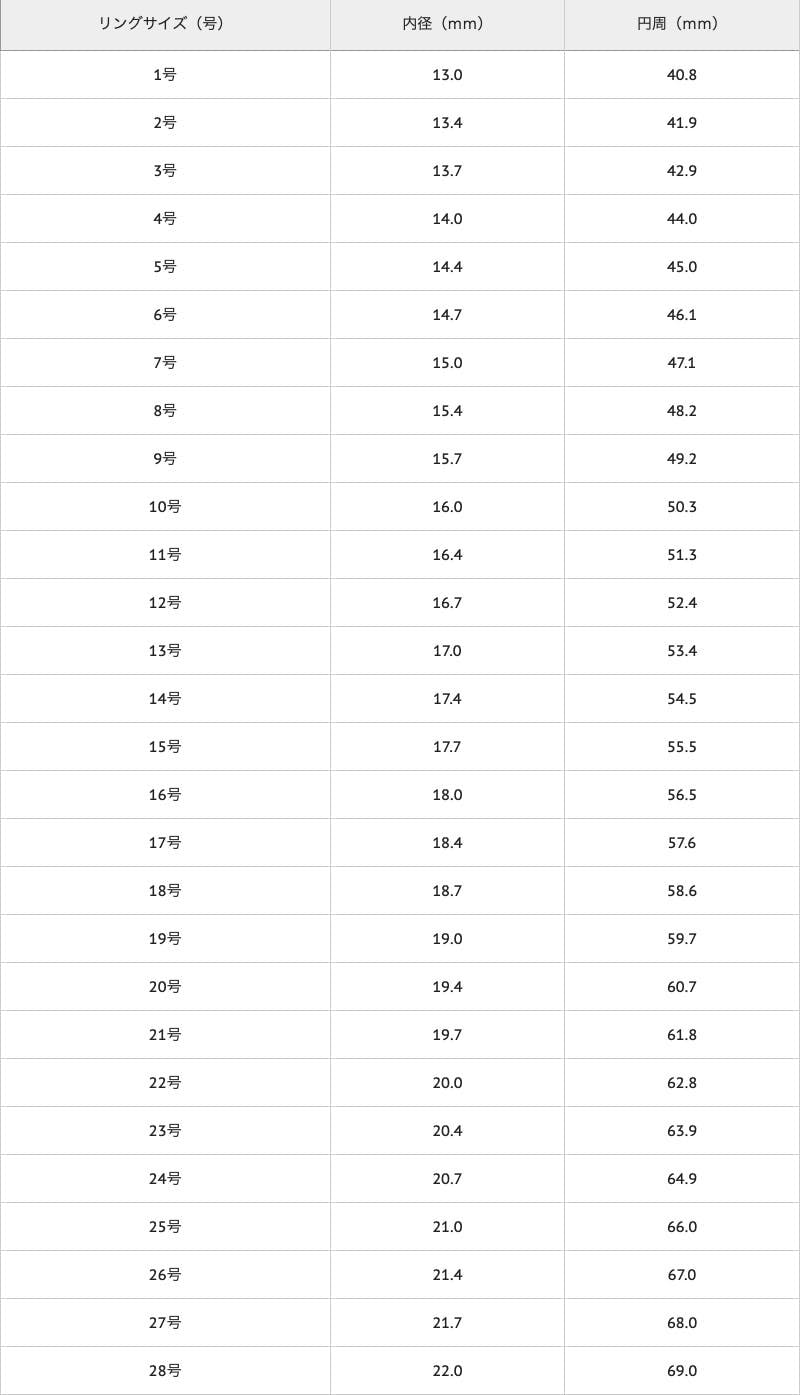Select the 1号 ring size cell
The image size is (800, 1395).
(x=165, y=75)
